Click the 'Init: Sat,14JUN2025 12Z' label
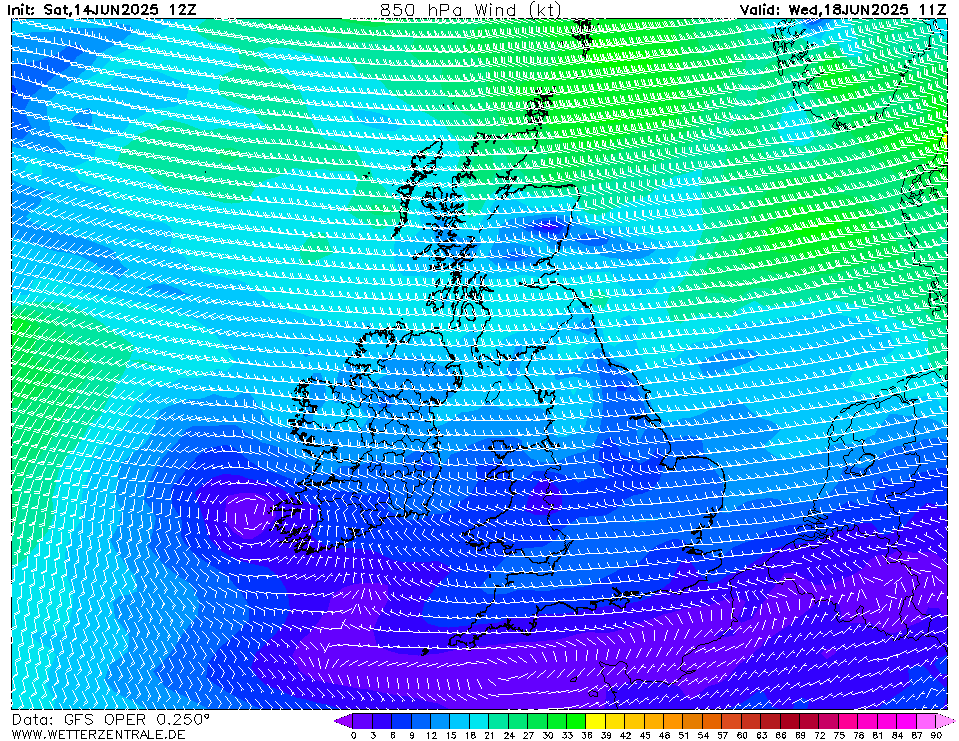This screenshot has width=959, height=741. [102, 10]
